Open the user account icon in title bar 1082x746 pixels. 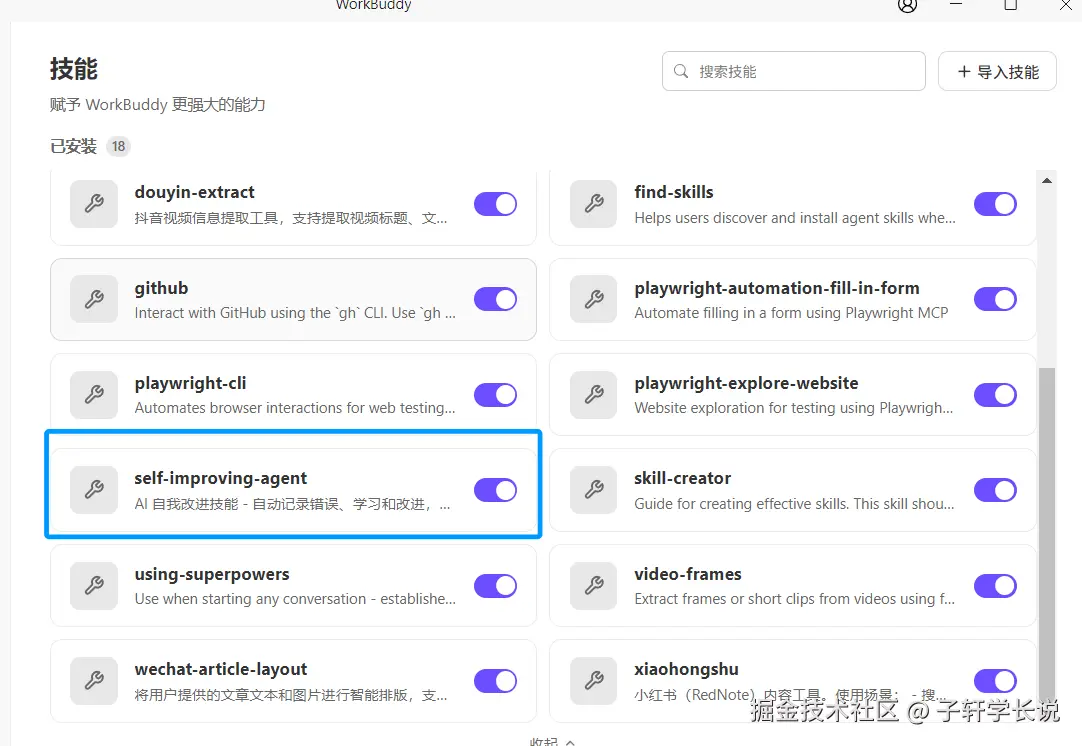coord(907,6)
